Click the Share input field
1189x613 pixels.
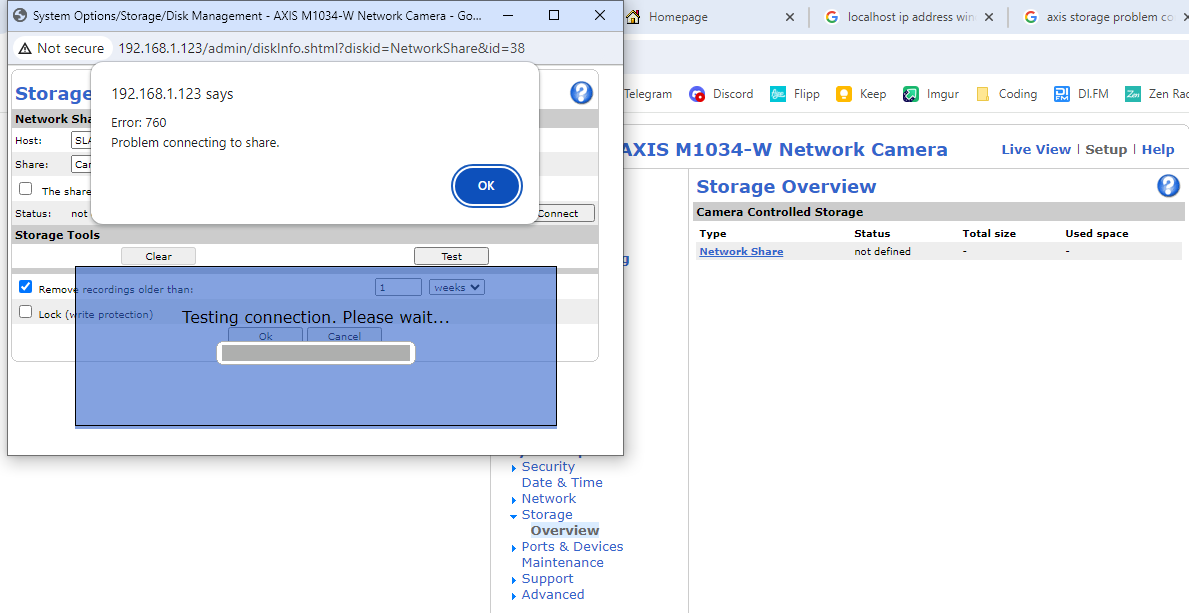[81, 164]
